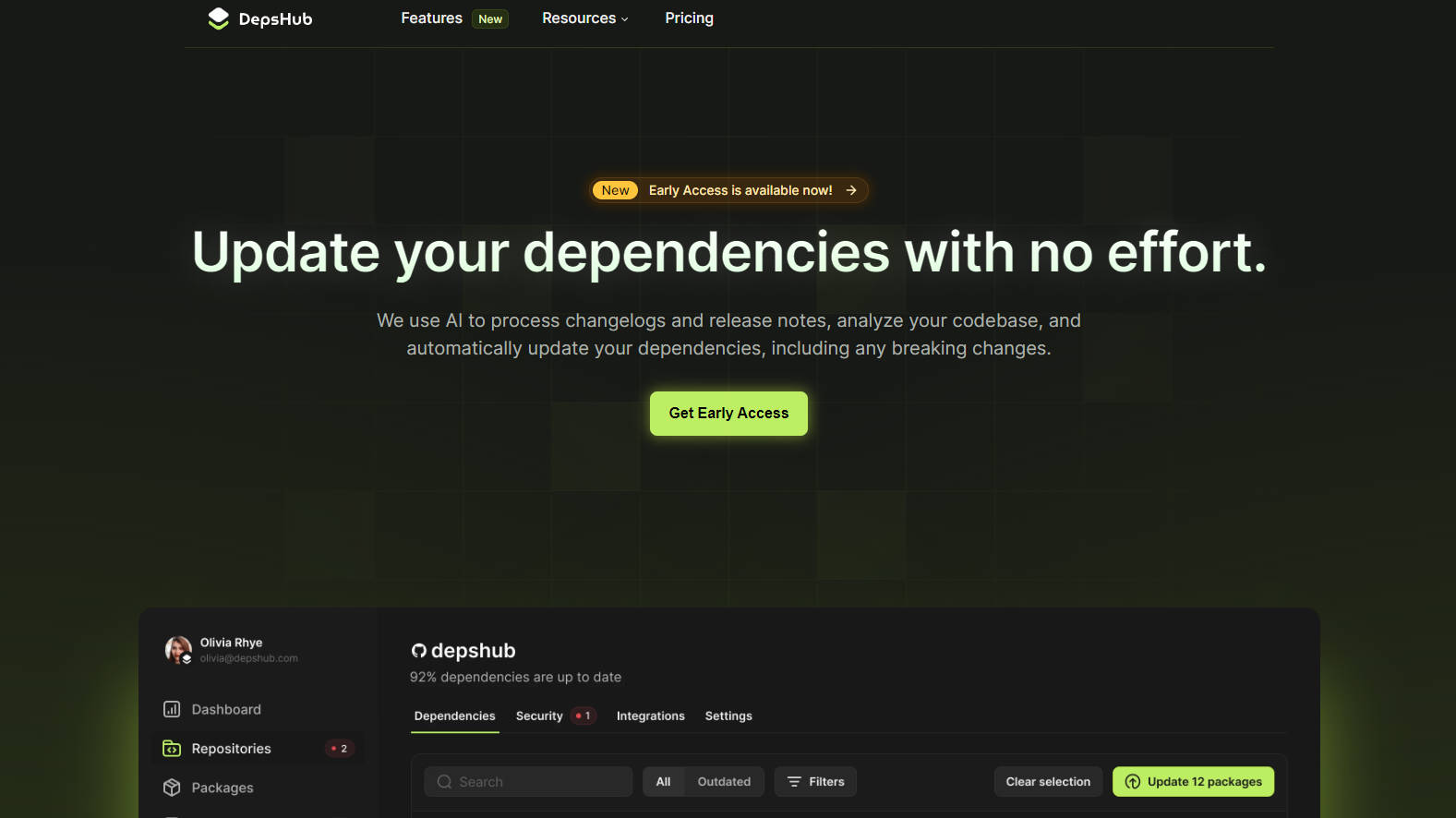Expand the Resources dropdown menu

[x=585, y=18]
